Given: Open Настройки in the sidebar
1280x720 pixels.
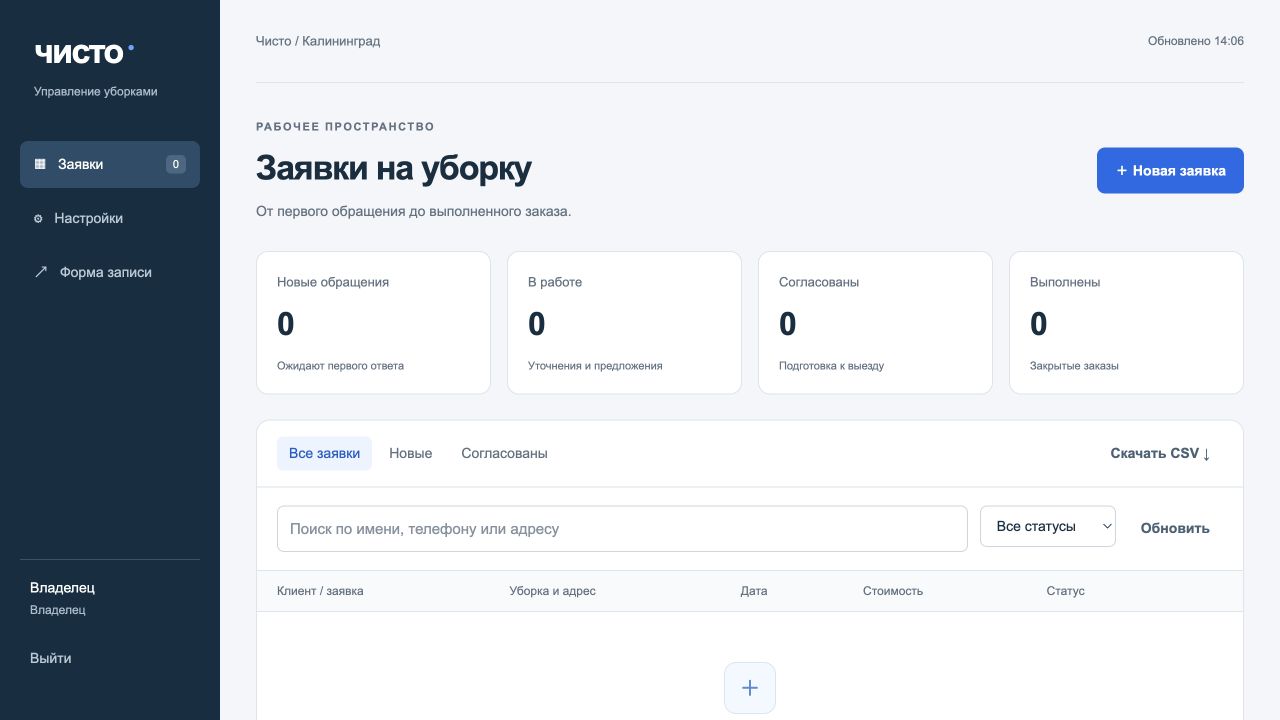Looking at the screenshot, I should click(110, 218).
